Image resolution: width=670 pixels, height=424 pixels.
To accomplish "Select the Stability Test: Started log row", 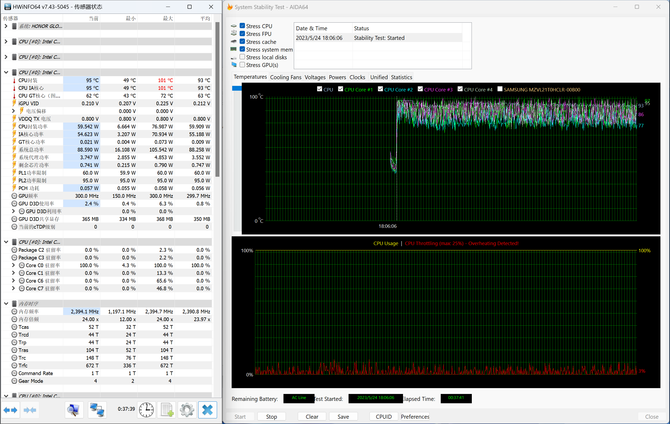I will tap(379, 38).
